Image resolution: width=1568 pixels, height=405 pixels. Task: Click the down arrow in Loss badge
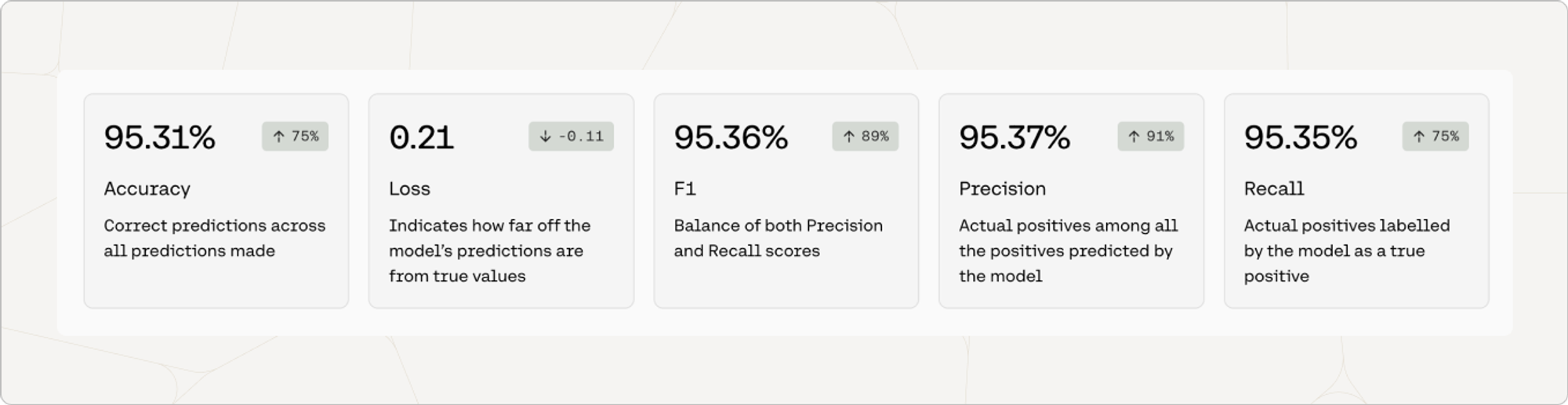point(546,137)
